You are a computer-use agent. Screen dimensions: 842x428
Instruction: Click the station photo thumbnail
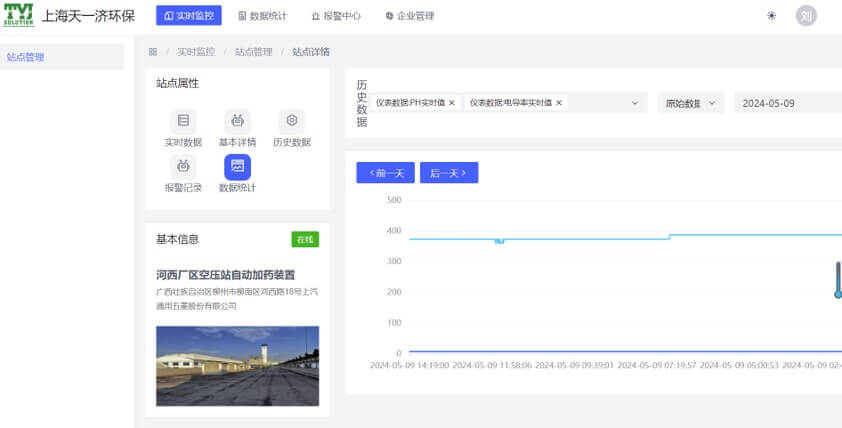237,365
